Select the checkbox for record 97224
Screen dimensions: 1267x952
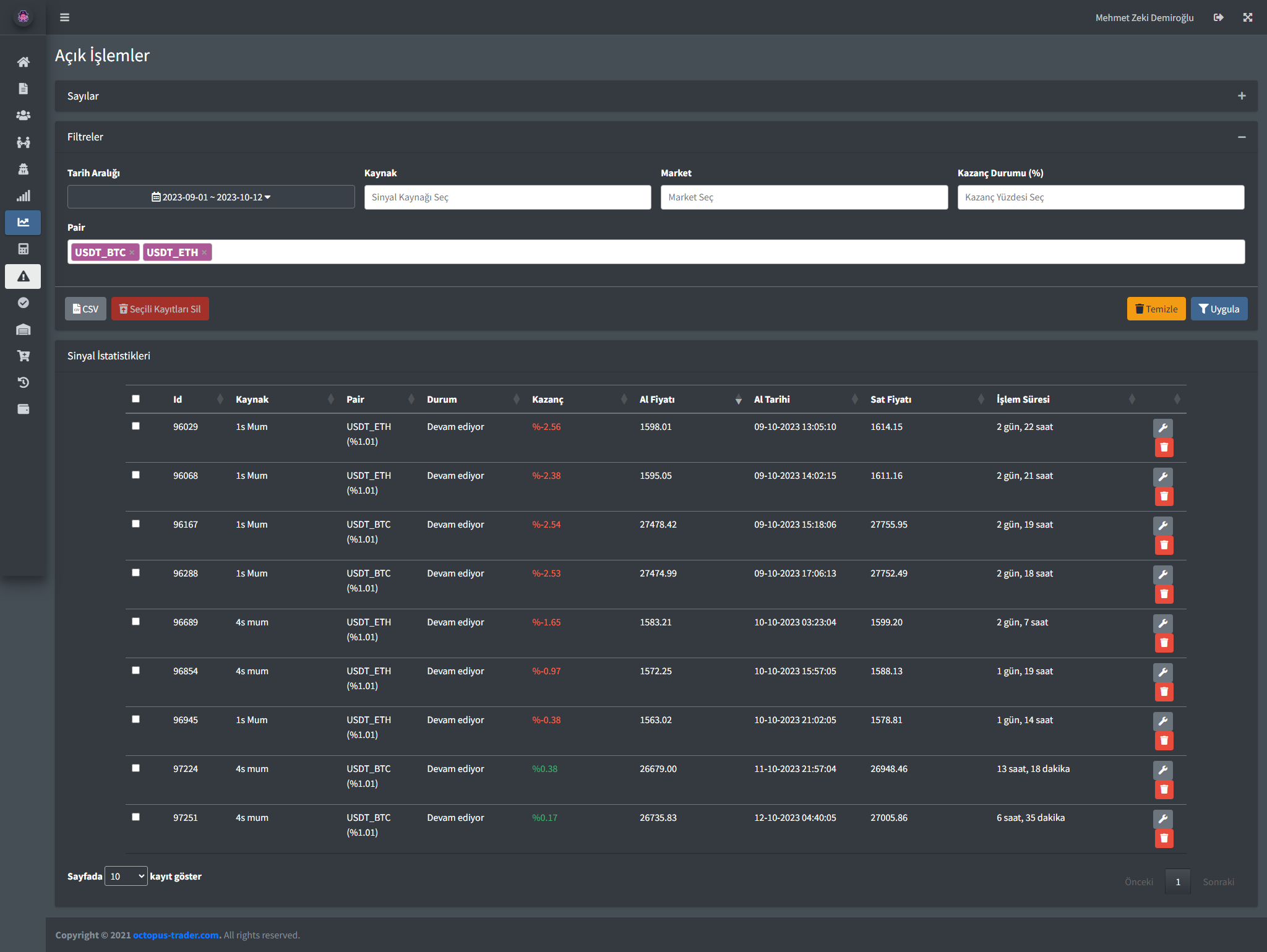pyautogui.click(x=135, y=768)
